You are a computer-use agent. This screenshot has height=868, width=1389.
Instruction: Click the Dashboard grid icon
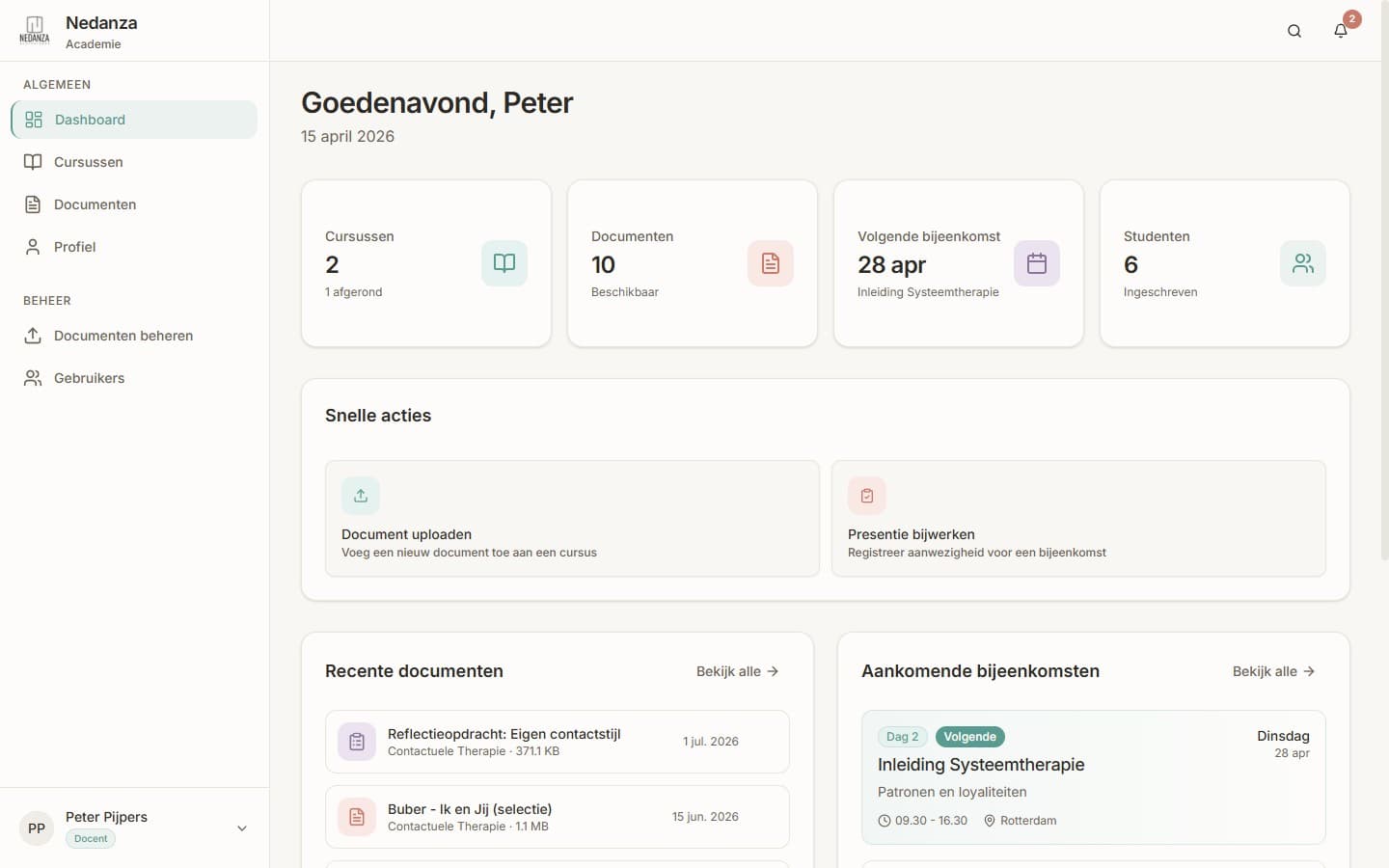(34, 120)
